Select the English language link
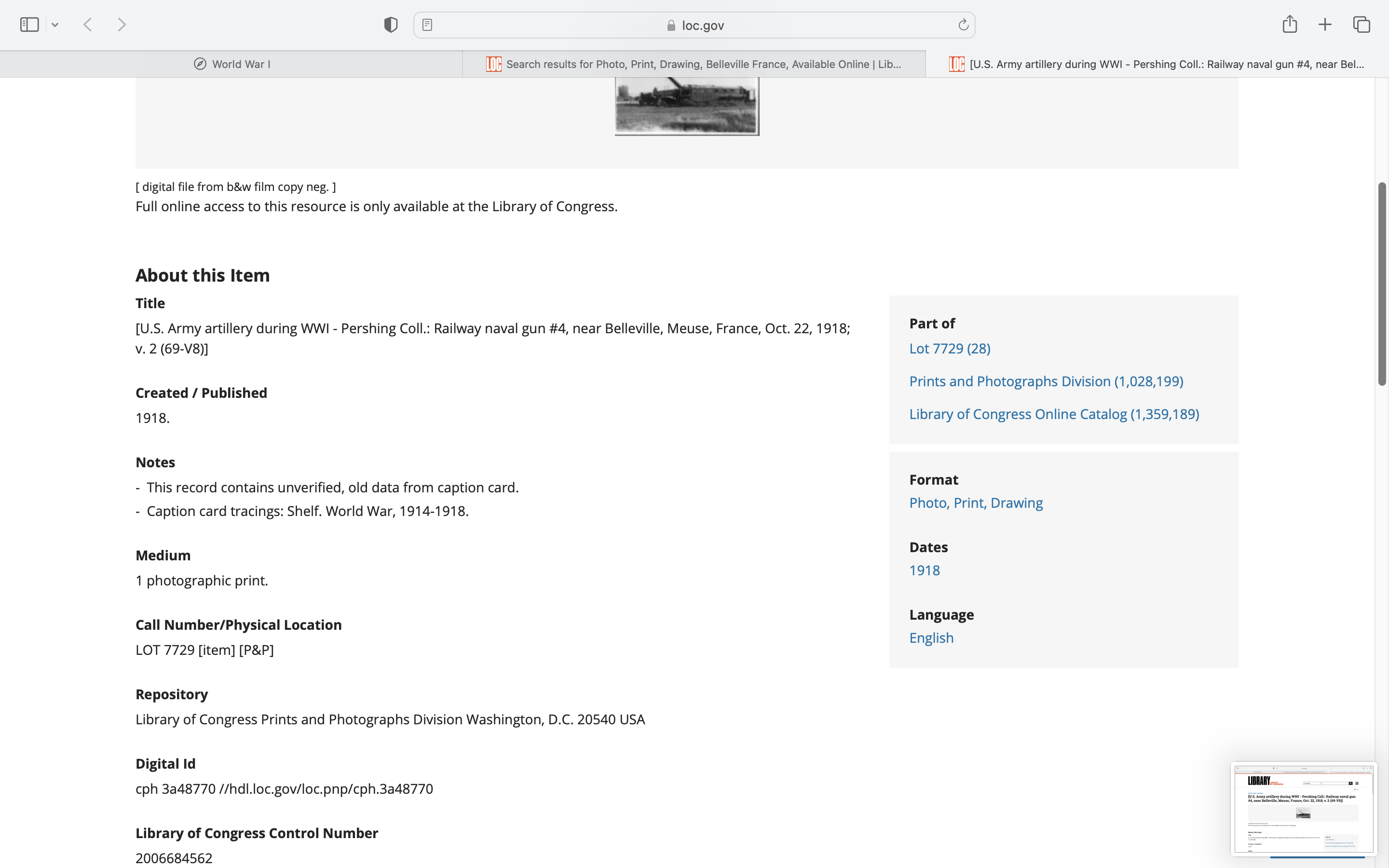Screen dimensions: 1389x868 [931, 638]
